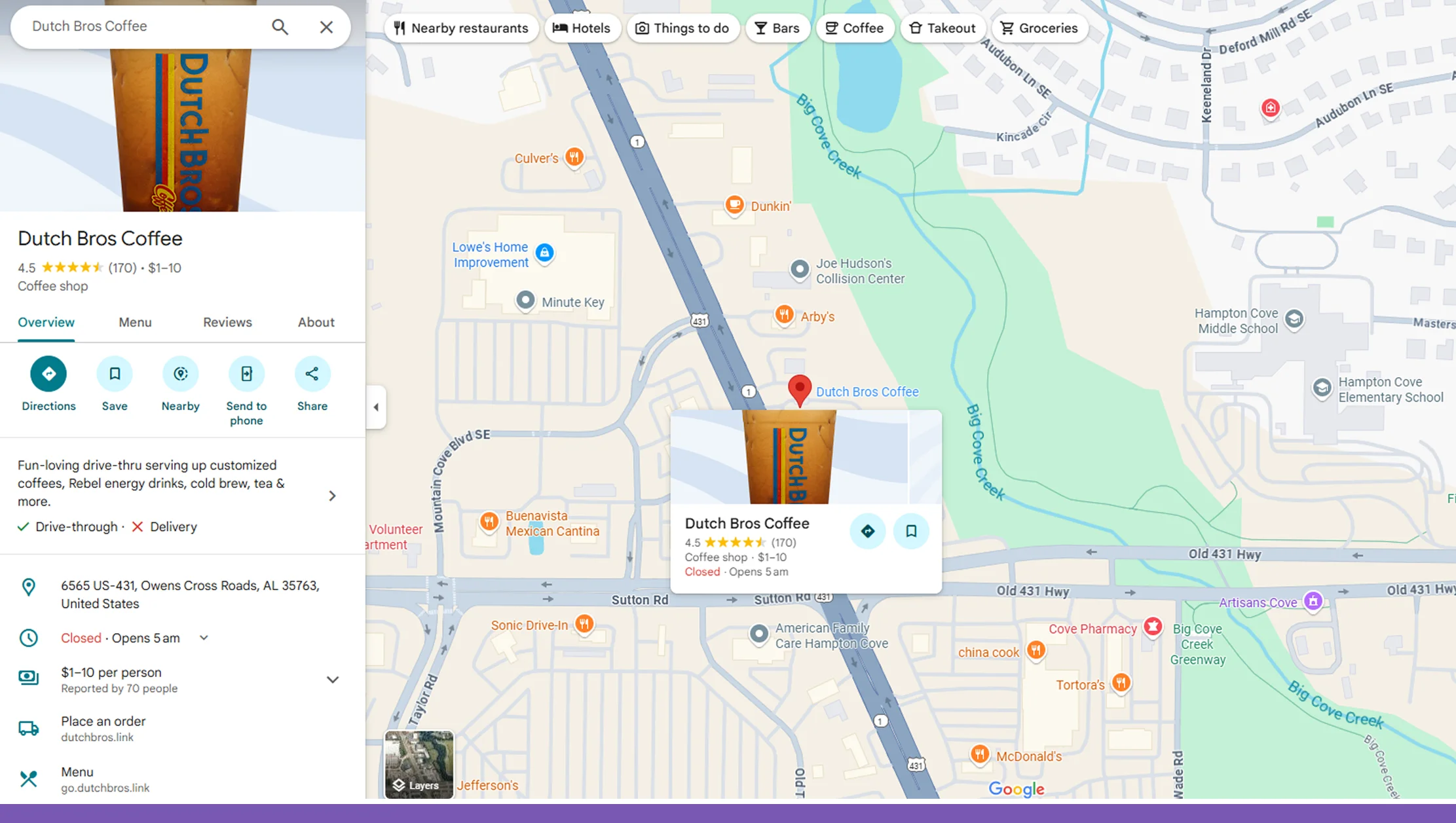Select the Coffee filter chip

tap(854, 28)
